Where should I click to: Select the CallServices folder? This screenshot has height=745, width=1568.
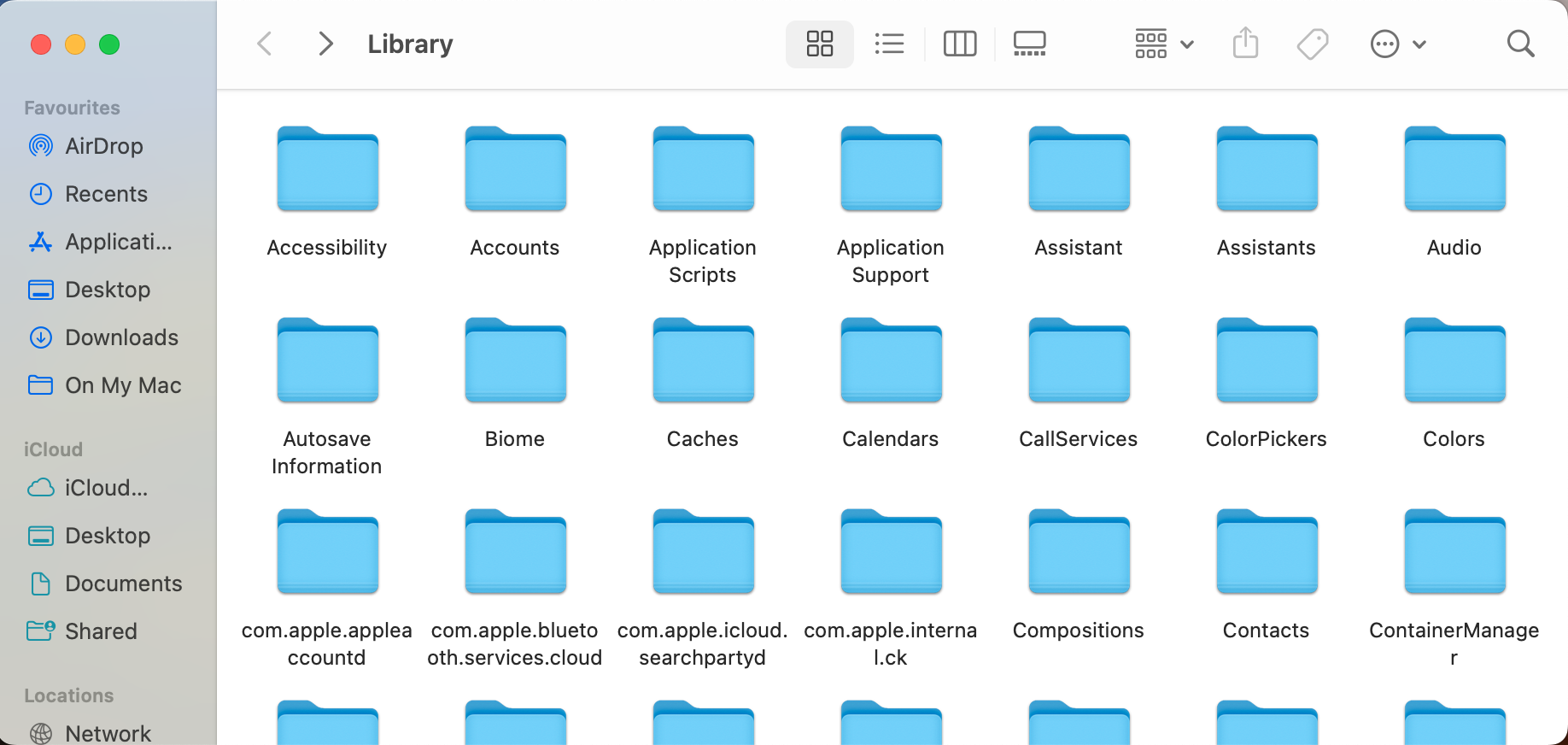point(1079,361)
